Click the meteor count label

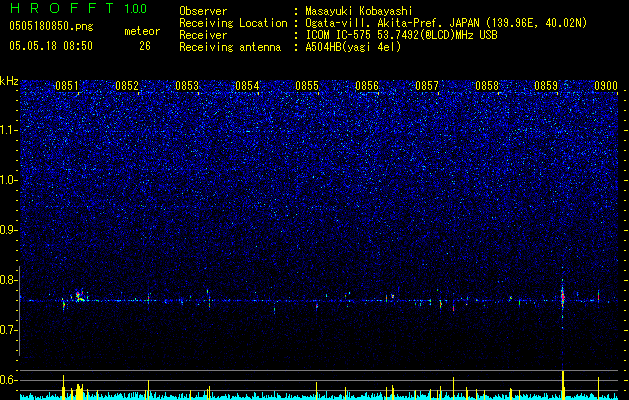142,31
